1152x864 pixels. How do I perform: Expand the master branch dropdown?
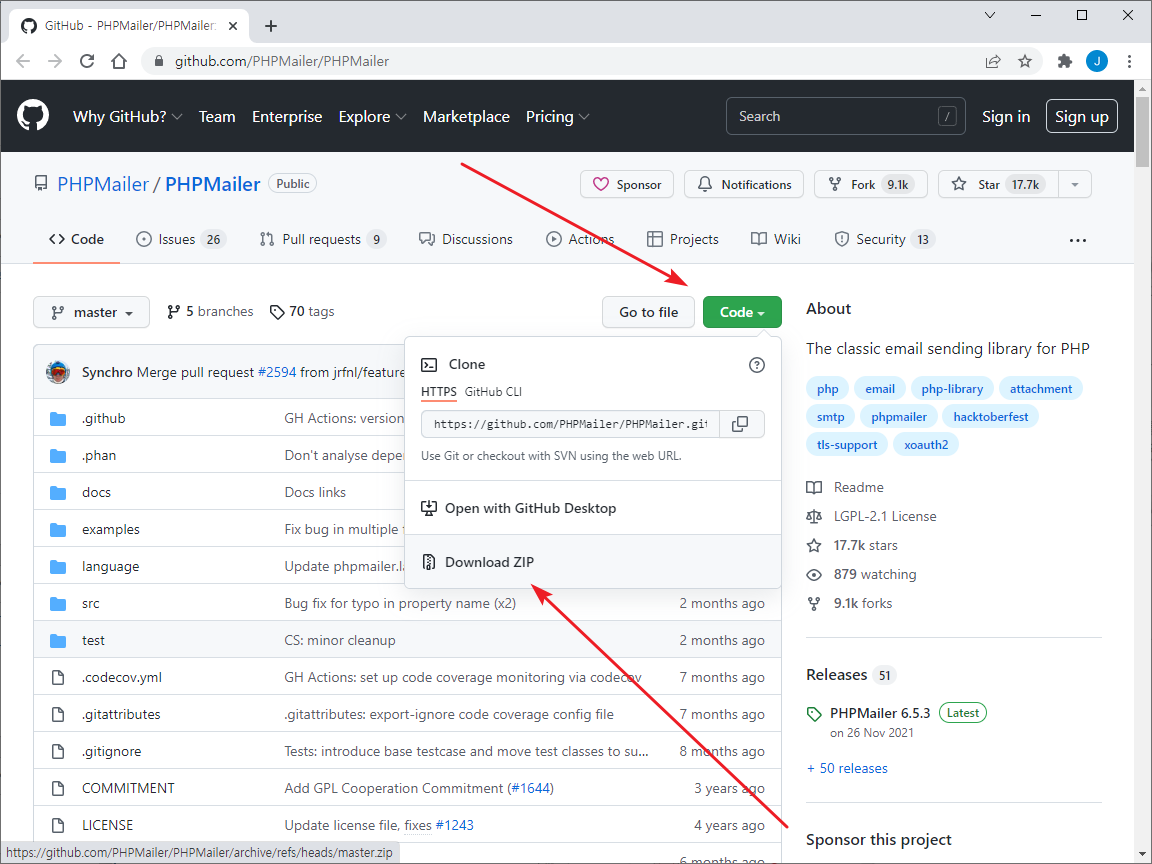pyautogui.click(x=91, y=312)
